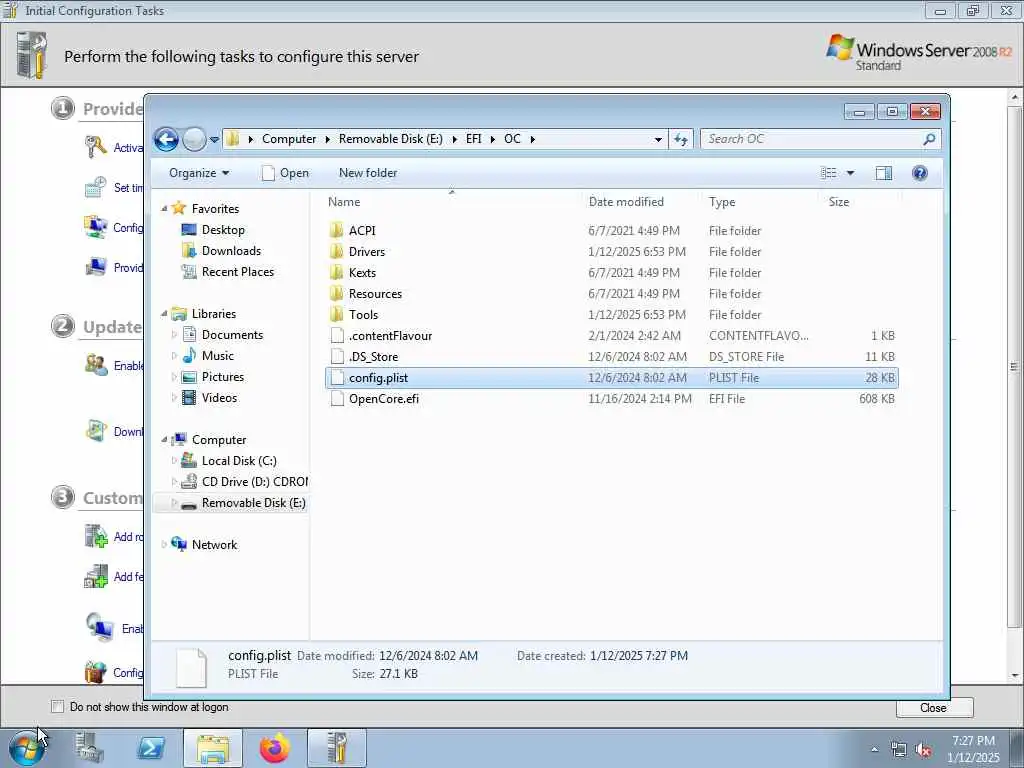Image resolution: width=1024 pixels, height=768 pixels.
Task: Sort by Size column header
Action: (839, 202)
